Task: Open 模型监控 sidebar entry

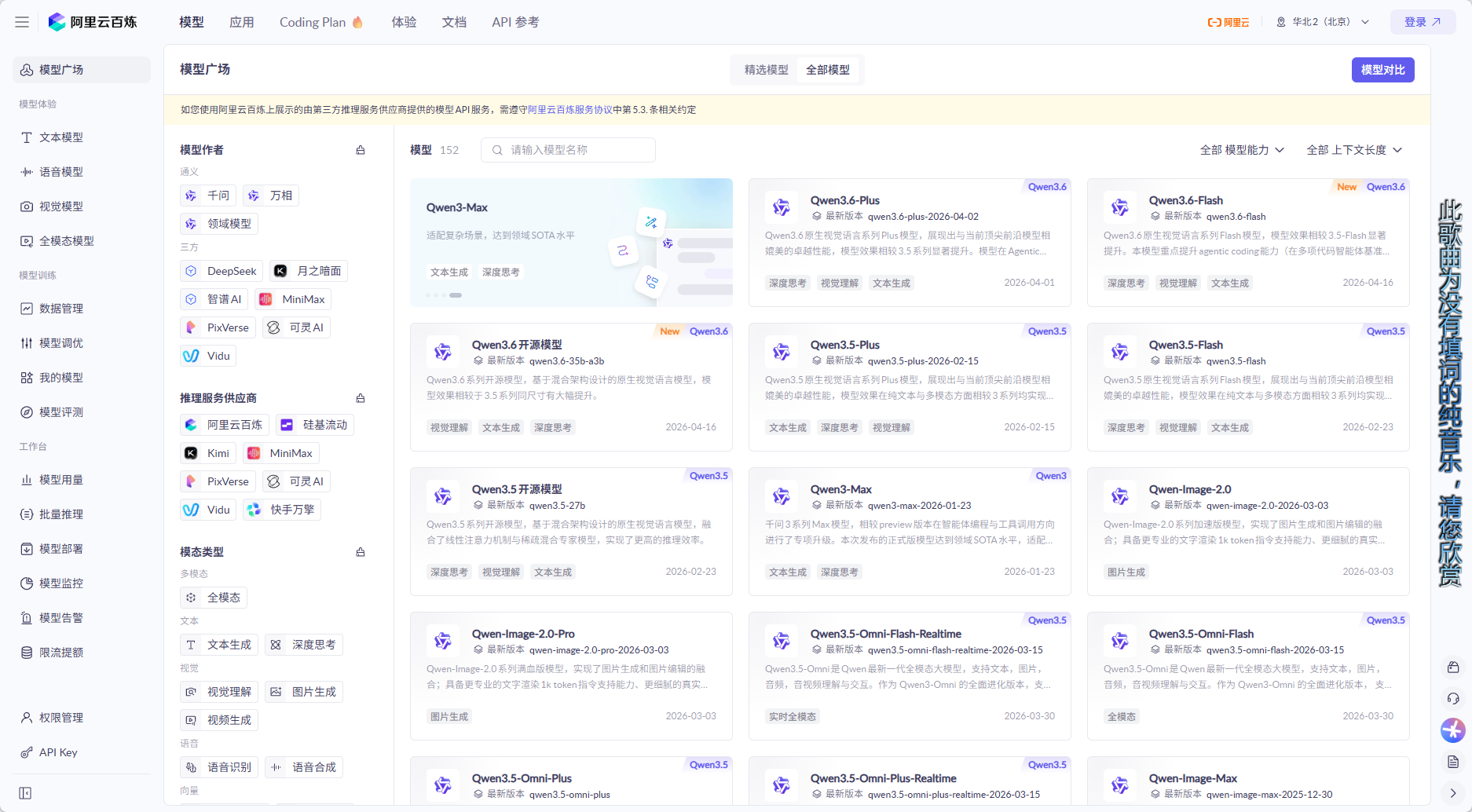Action: 82,583
